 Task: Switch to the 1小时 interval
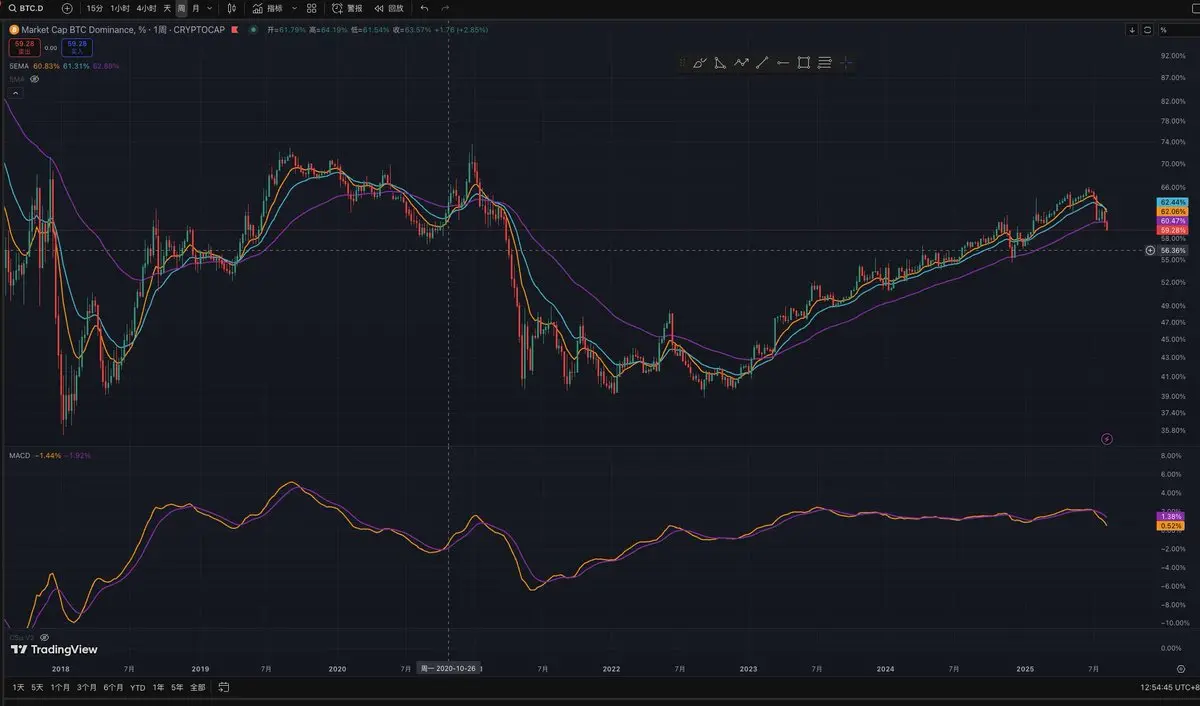[x=120, y=8]
